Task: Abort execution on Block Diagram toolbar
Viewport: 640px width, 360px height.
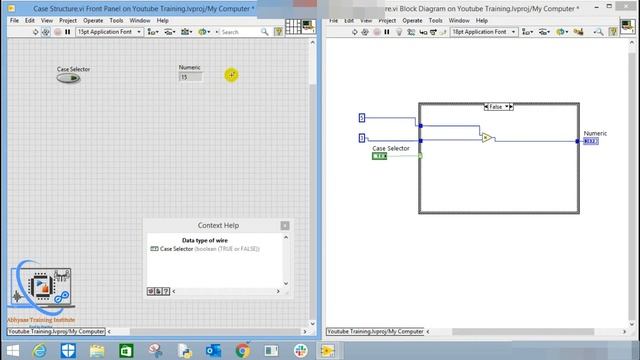Action: pyautogui.click(x=377, y=32)
